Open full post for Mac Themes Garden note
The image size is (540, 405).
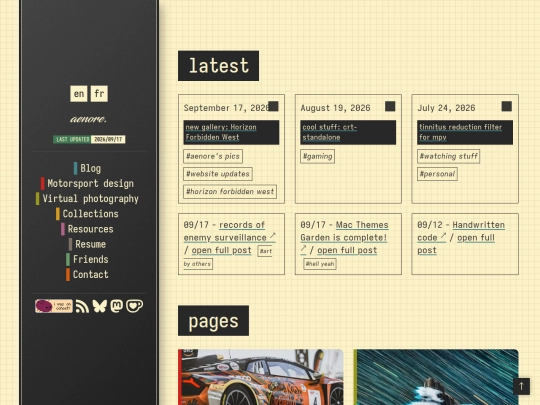coord(347,250)
